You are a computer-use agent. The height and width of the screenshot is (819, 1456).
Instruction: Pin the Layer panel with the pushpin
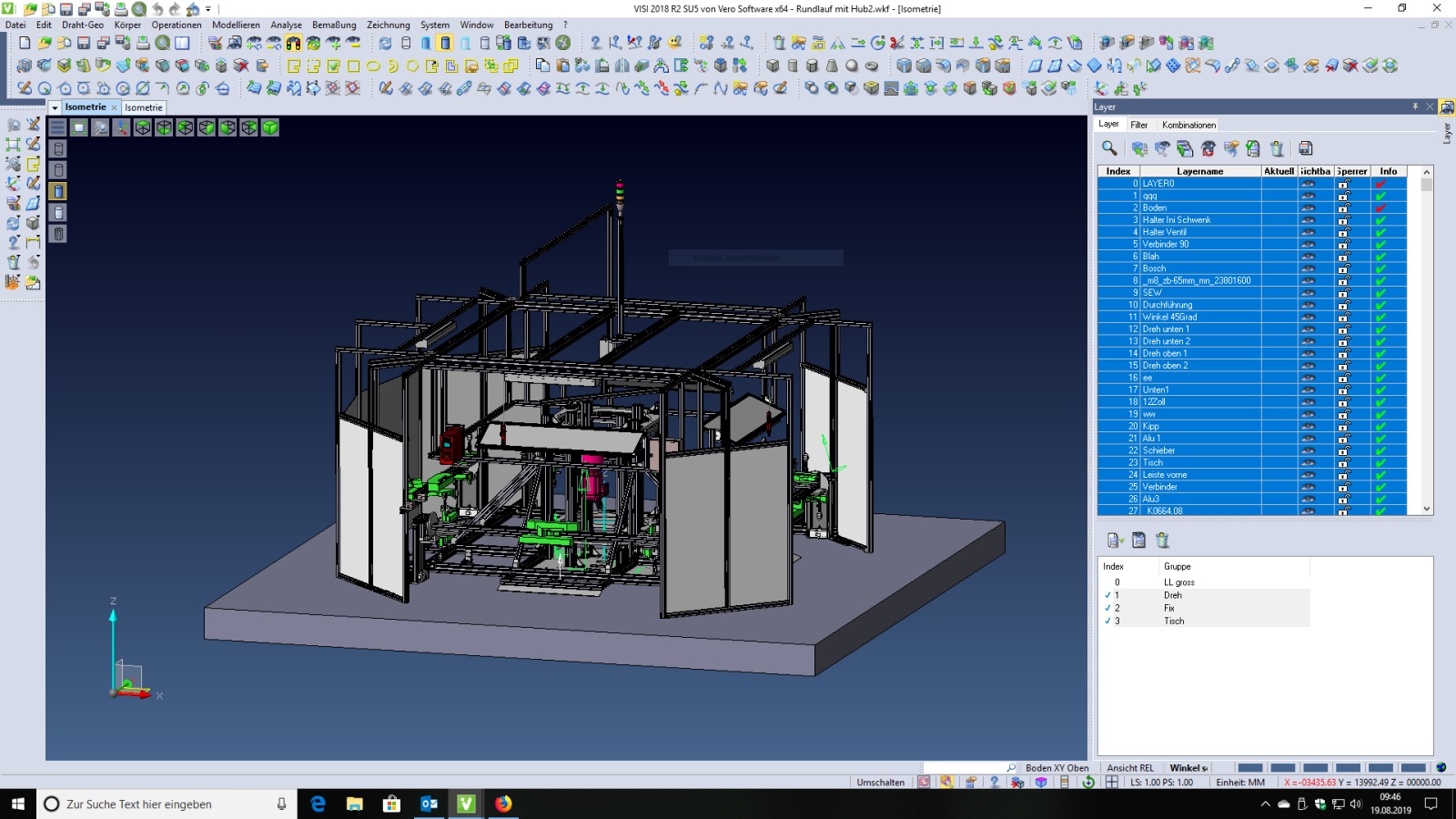[x=1415, y=106]
